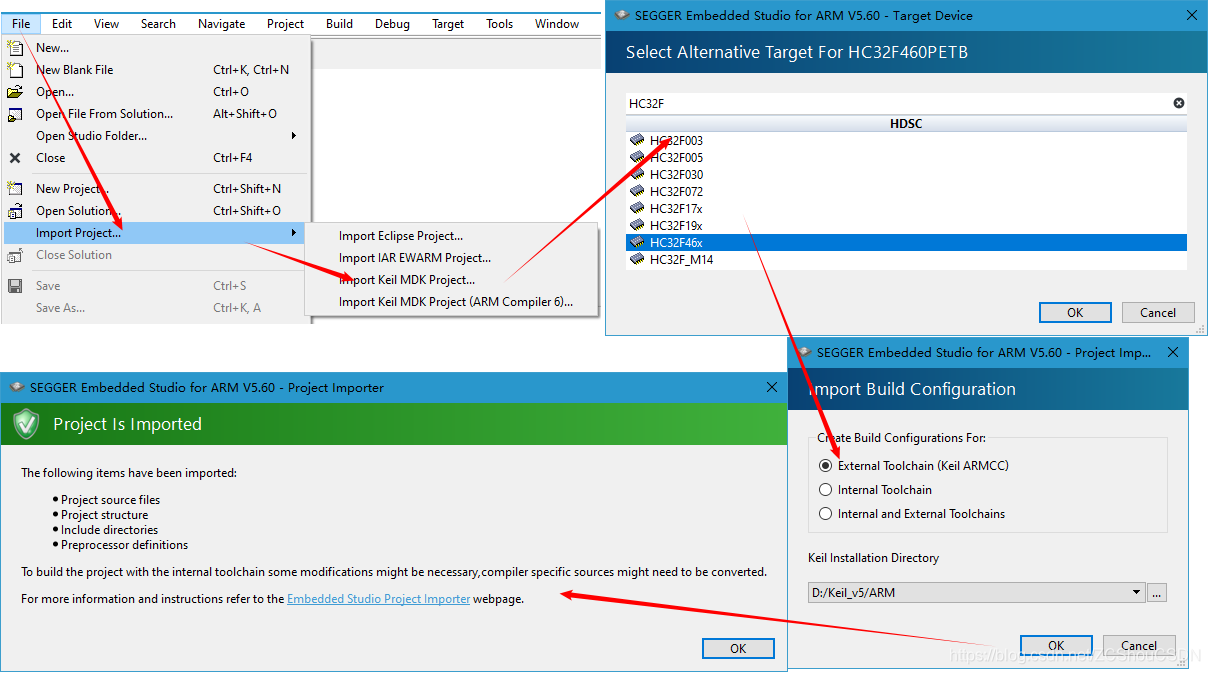Click the chip icon beside HC32F072
The height and width of the screenshot is (674, 1210).
(637, 192)
